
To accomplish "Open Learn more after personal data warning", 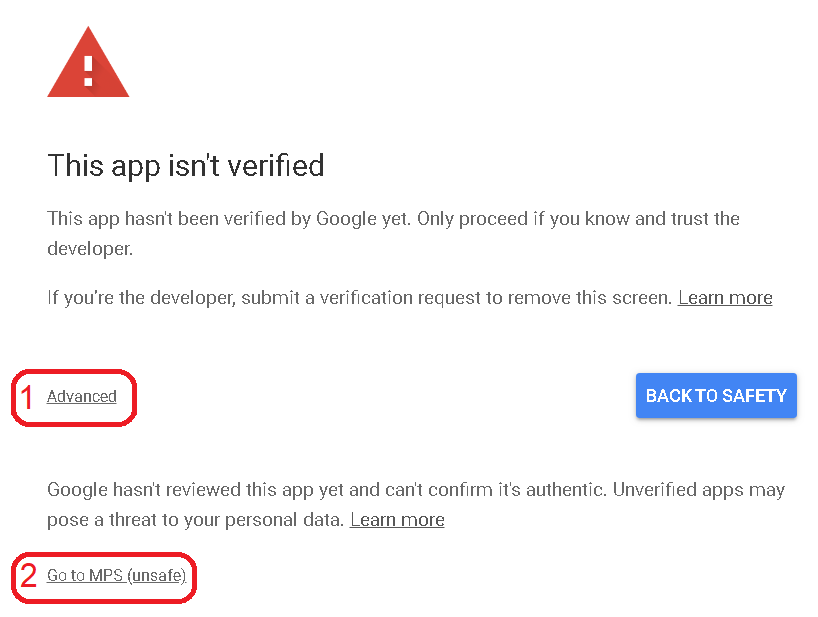I will pyautogui.click(x=397, y=520).
